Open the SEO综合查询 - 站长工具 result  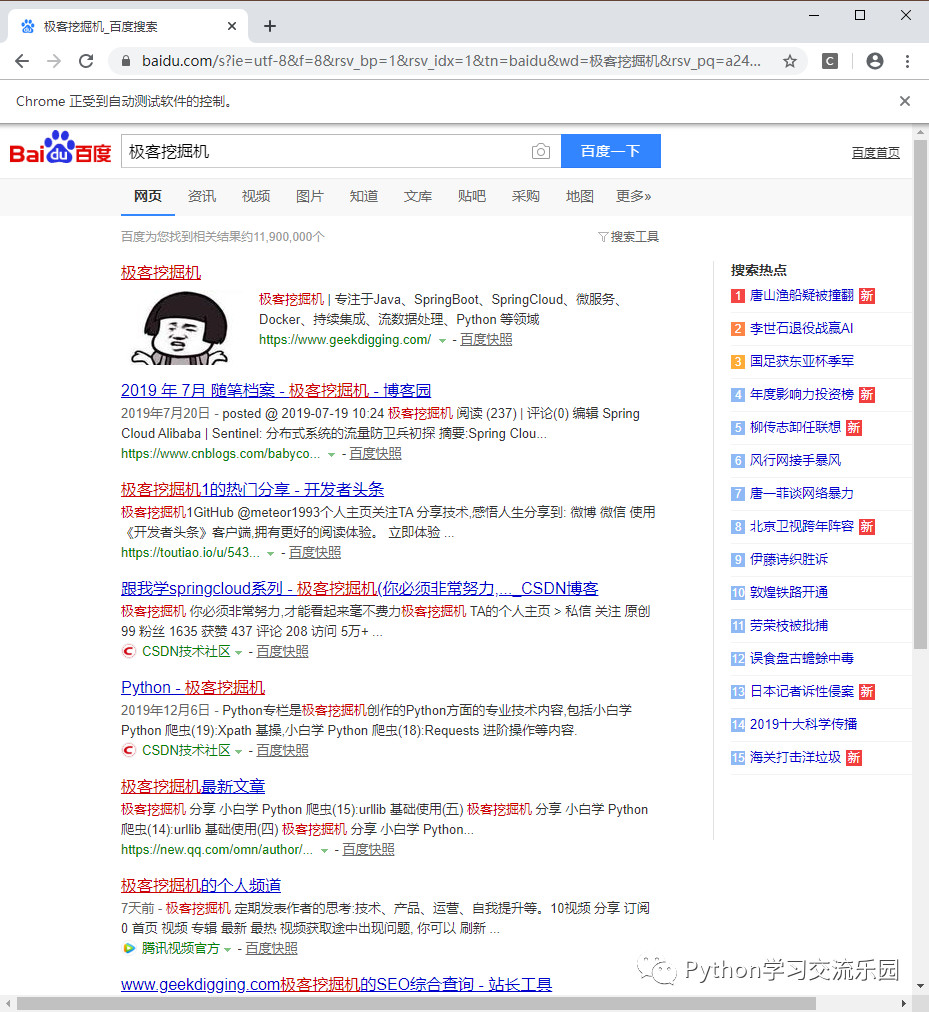coord(336,984)
